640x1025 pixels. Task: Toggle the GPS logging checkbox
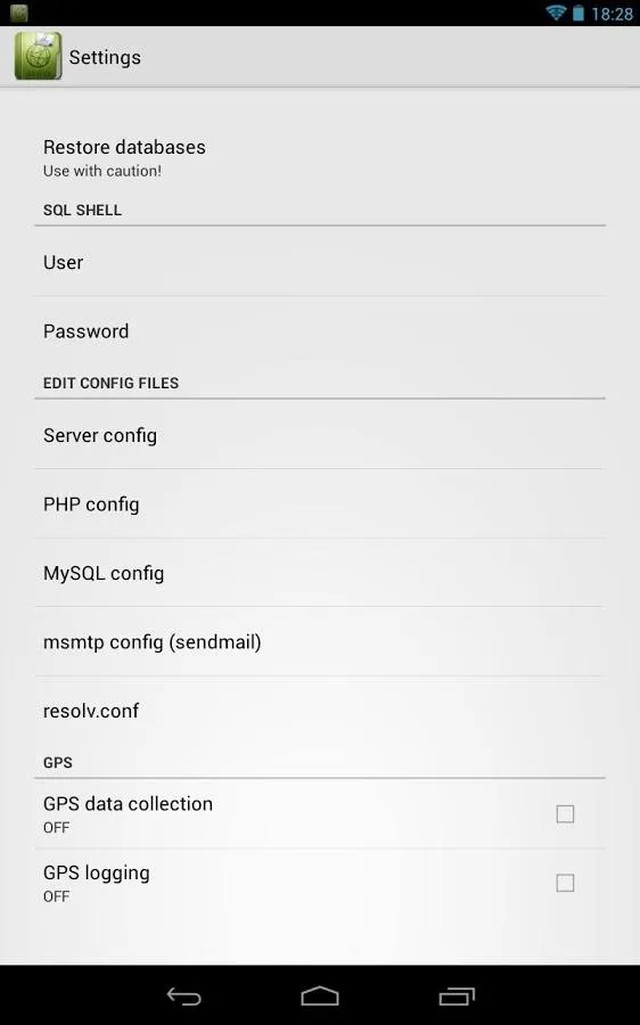(565, 883)
